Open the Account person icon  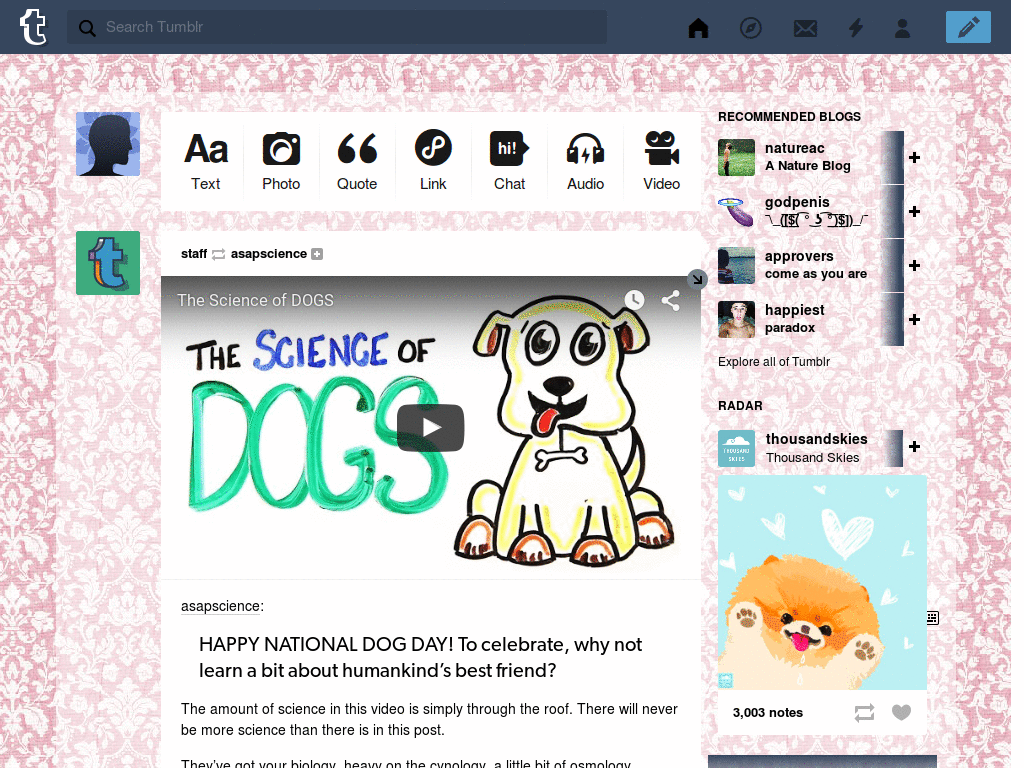[x=903, y=27]
